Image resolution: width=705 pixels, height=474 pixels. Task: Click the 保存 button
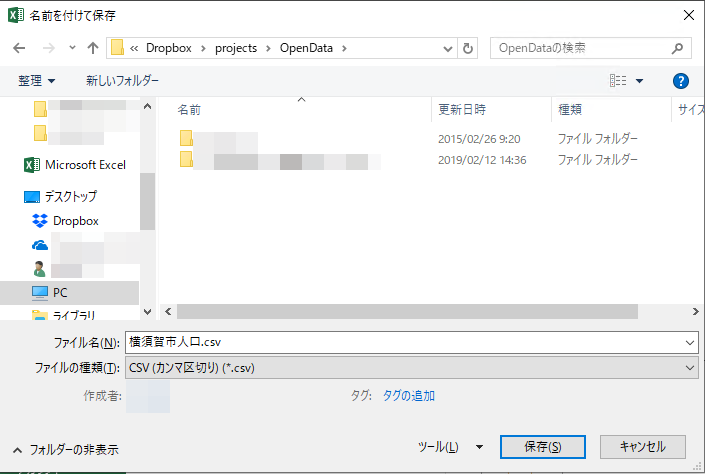point(542,447)
